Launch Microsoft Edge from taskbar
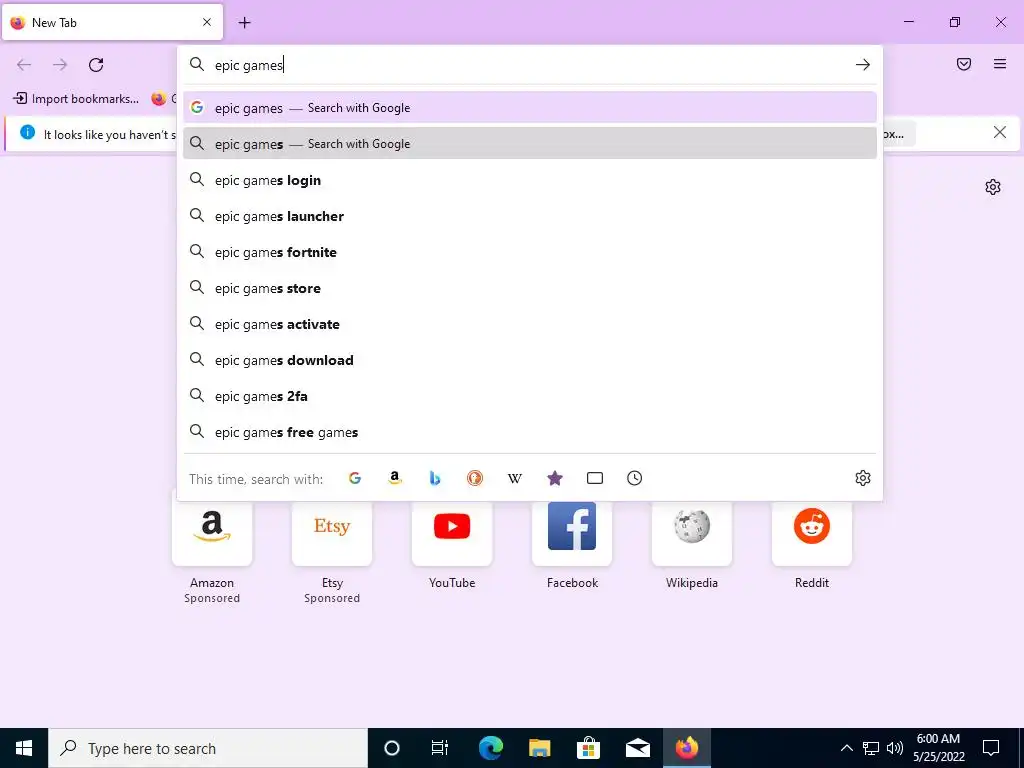This screenshot has width=1024, height=768. click(x=490, y=748)
